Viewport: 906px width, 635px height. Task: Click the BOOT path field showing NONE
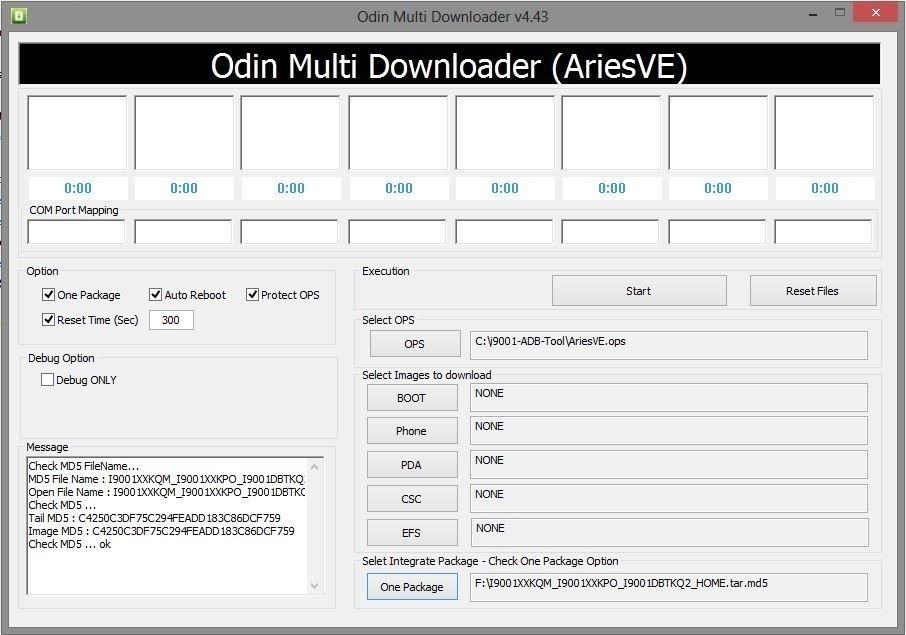(669, 398)
